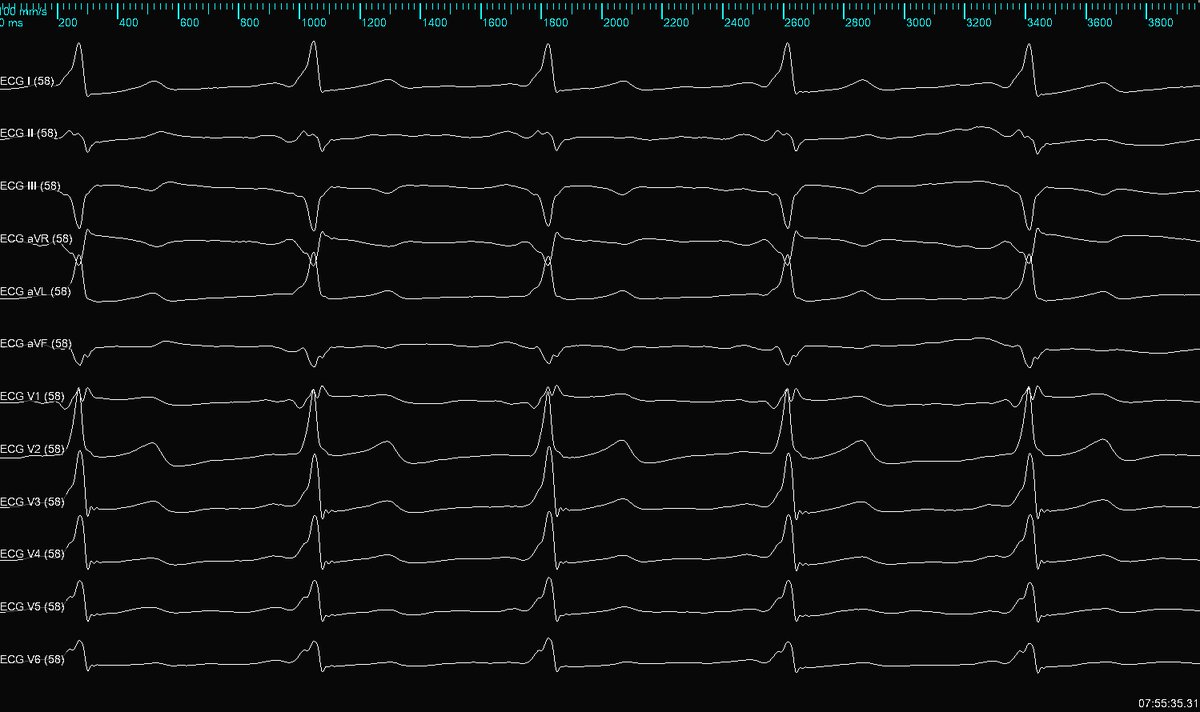Click the 1000 ms mark on time ruler
The image size is (1200, 712).
pos(313,22)
